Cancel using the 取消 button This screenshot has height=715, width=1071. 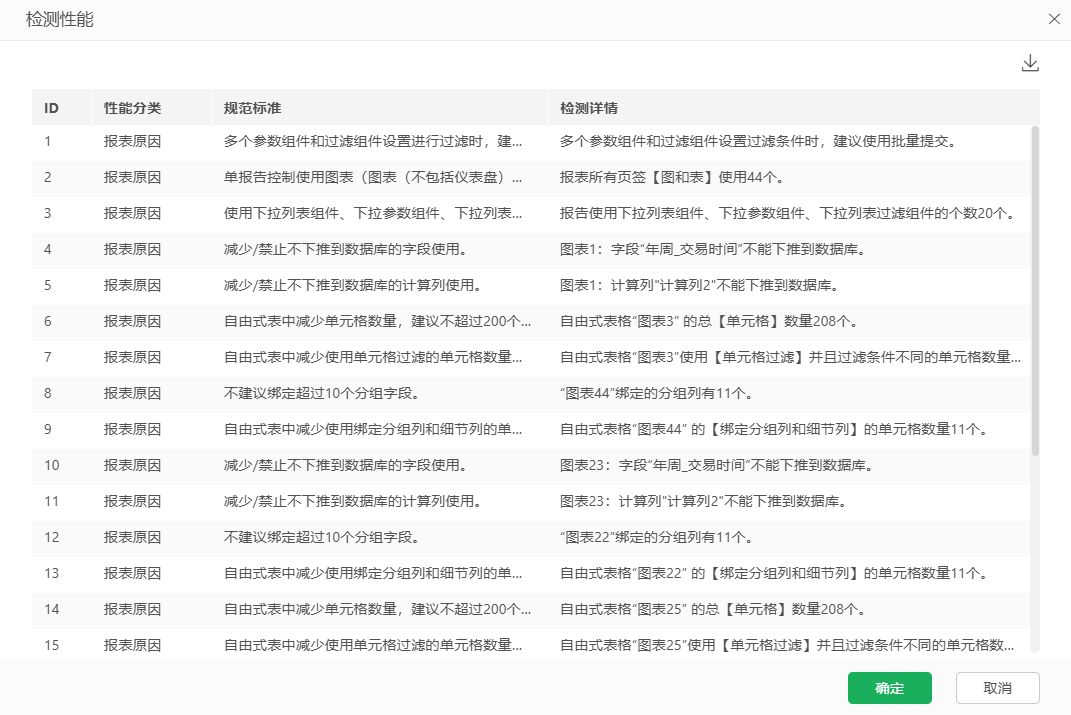click(997, 688)
